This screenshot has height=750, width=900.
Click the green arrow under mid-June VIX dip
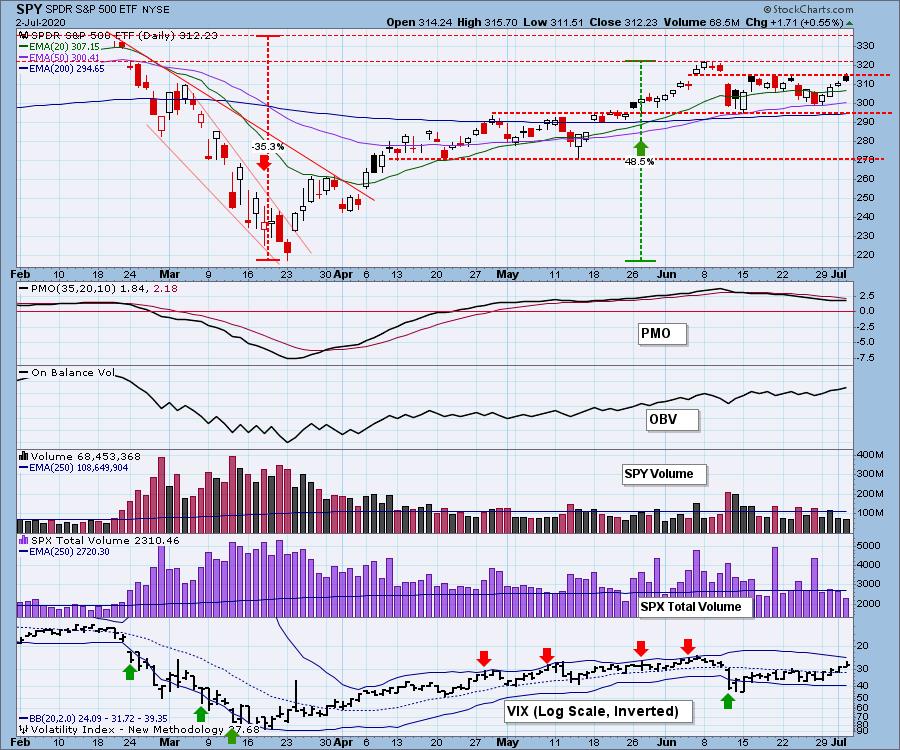728,701
